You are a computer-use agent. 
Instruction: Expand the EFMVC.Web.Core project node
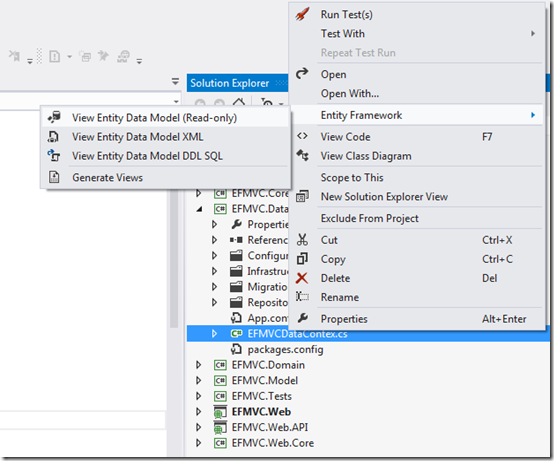199,443
